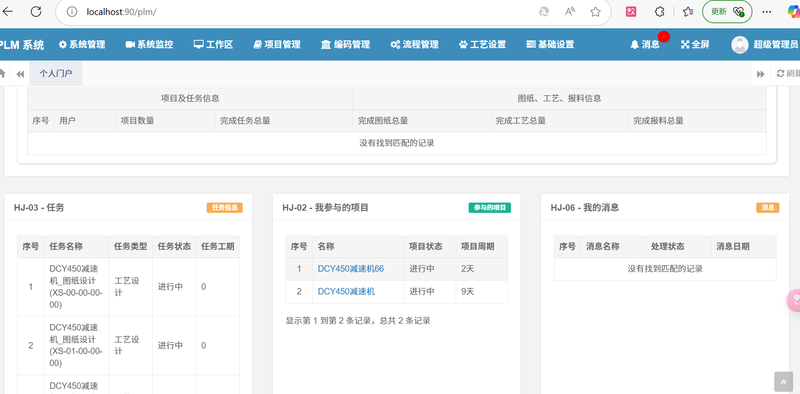Click the 项目及任务信息 group header
The height and width of the screenshot is (394, 800).
coord(190,98)
